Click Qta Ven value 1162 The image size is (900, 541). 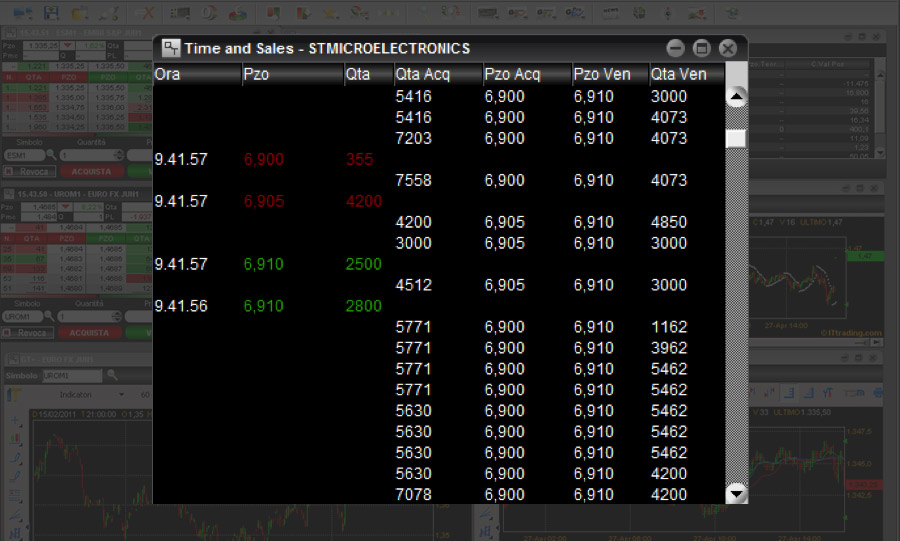tap(669, 327)
